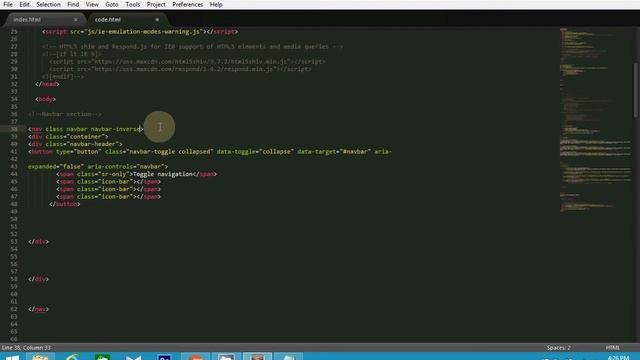The width and height of the screenshot is (640, 360).
Task: Click the closing </div> on line 58
Action: point(38,279)
